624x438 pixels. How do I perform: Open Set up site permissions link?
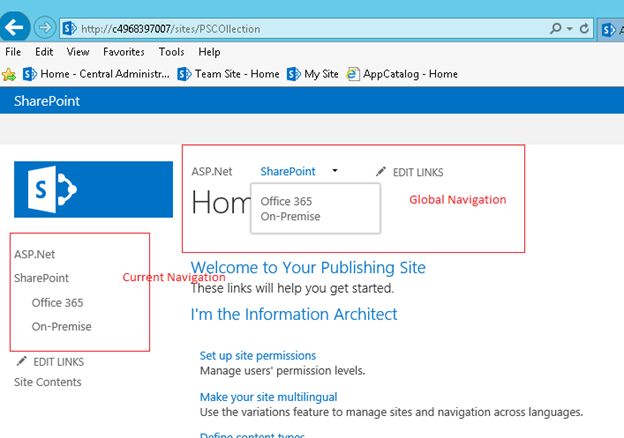click(x=257, y=356)
